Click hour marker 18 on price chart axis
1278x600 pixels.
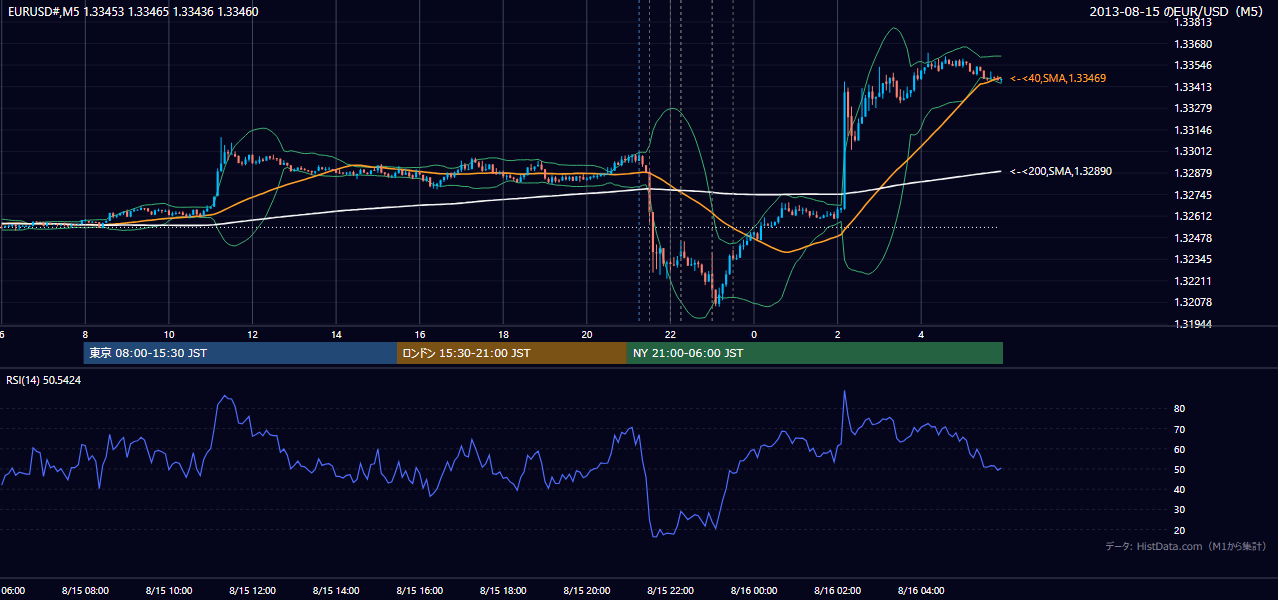[x=503, y=334]
